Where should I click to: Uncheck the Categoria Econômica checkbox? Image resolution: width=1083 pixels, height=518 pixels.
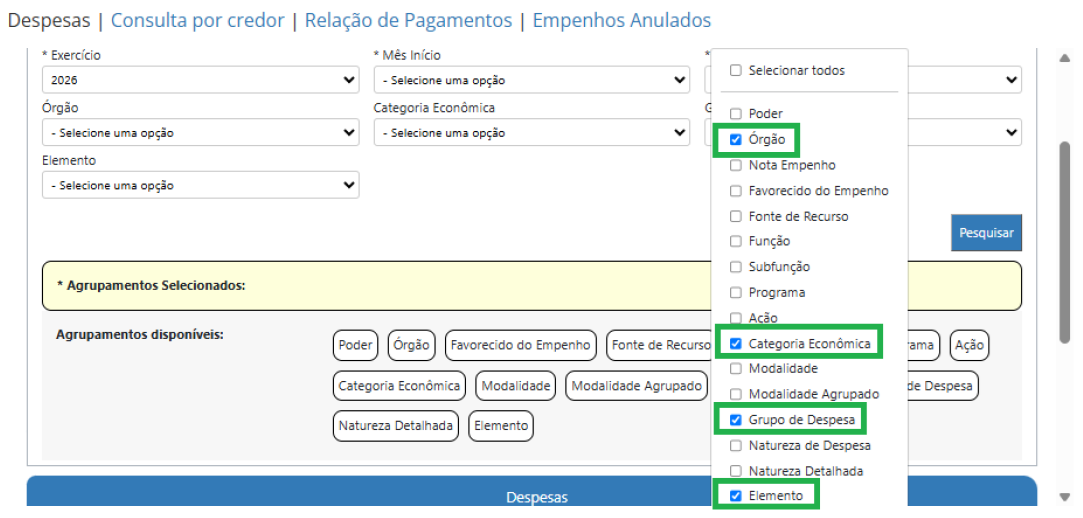[x=736, y=343]
